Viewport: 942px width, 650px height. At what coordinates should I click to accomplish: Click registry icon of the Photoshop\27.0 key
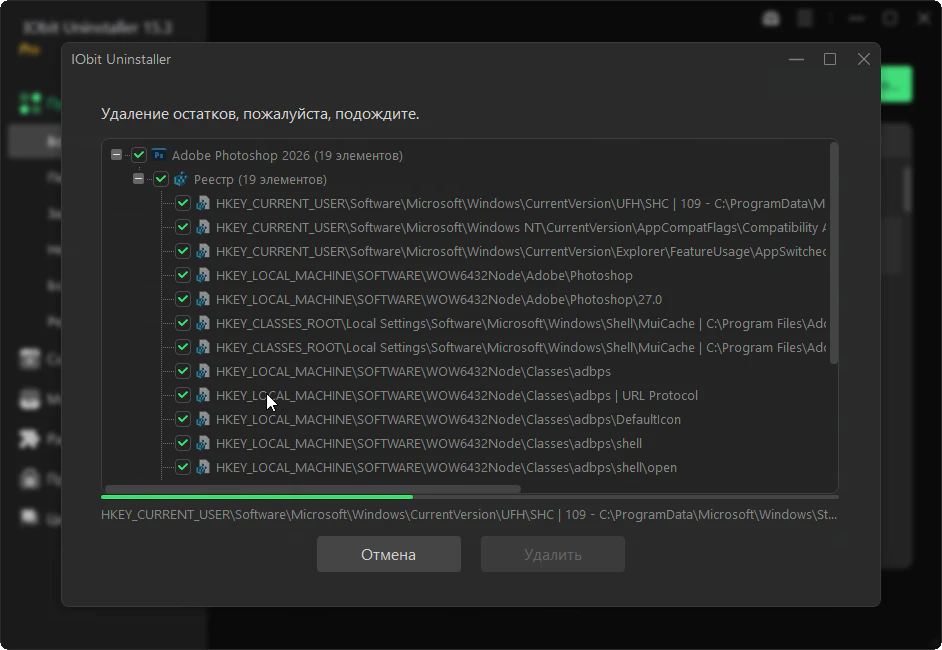click(x=203, y=299)
